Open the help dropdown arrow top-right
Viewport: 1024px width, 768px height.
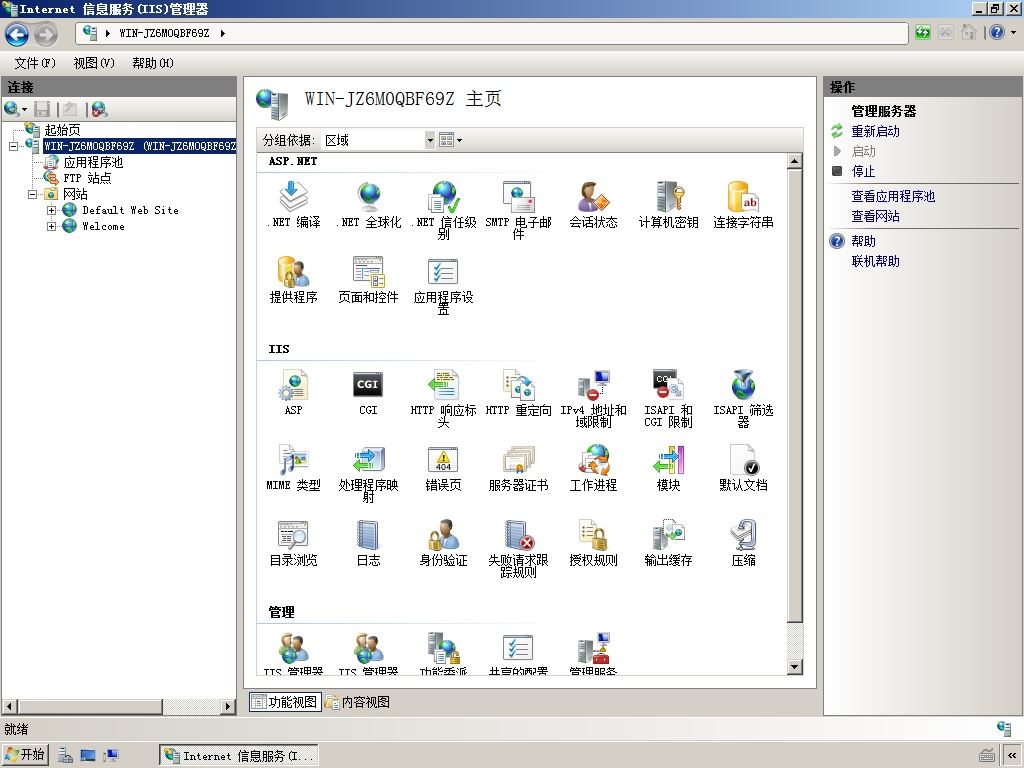click(1014, 32)
